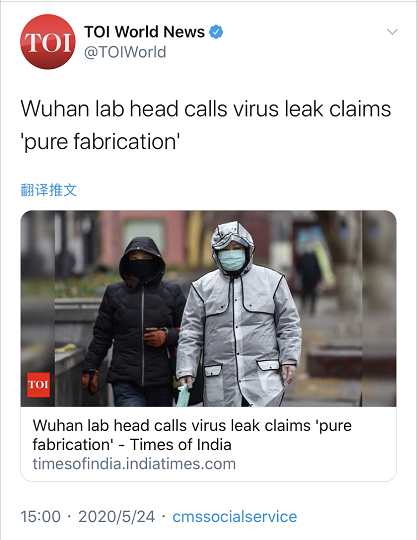This screenshot has width=417, height=540.
Task: Visit the timesofindia.indiatimes.com domain link
Action: (134, 464)
